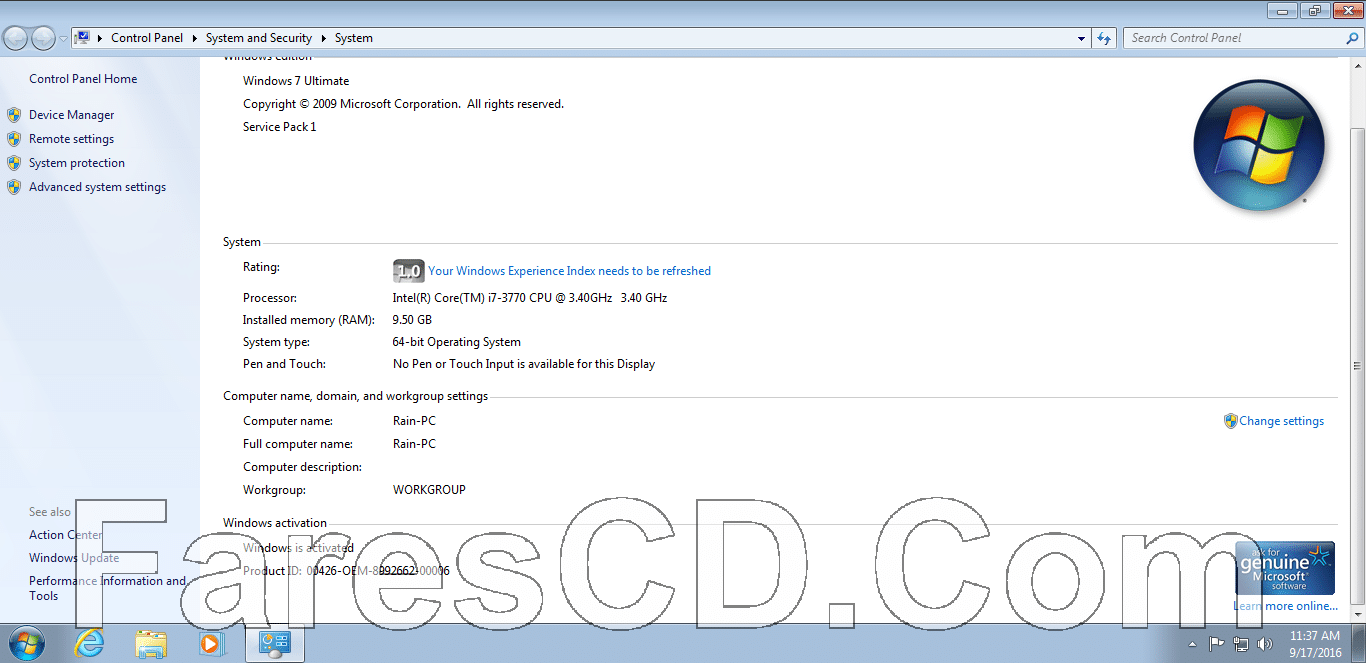Click the Remote settings shield icon

(14, 139)
